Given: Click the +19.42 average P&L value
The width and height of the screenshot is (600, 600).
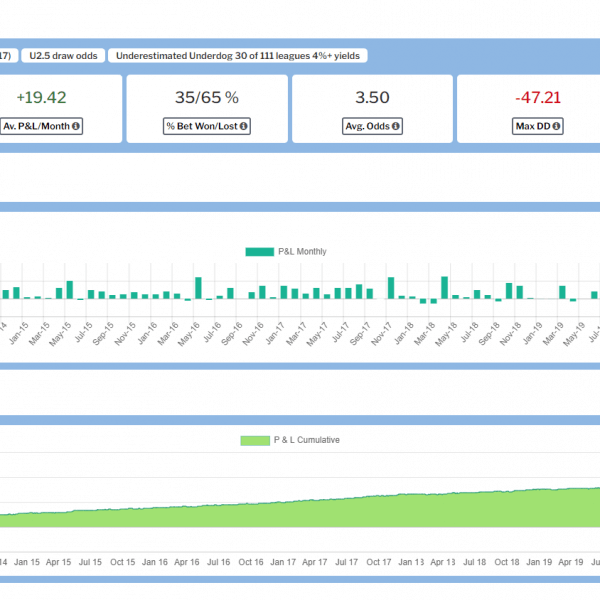Looking at the screenshot, I should (41, 97).
